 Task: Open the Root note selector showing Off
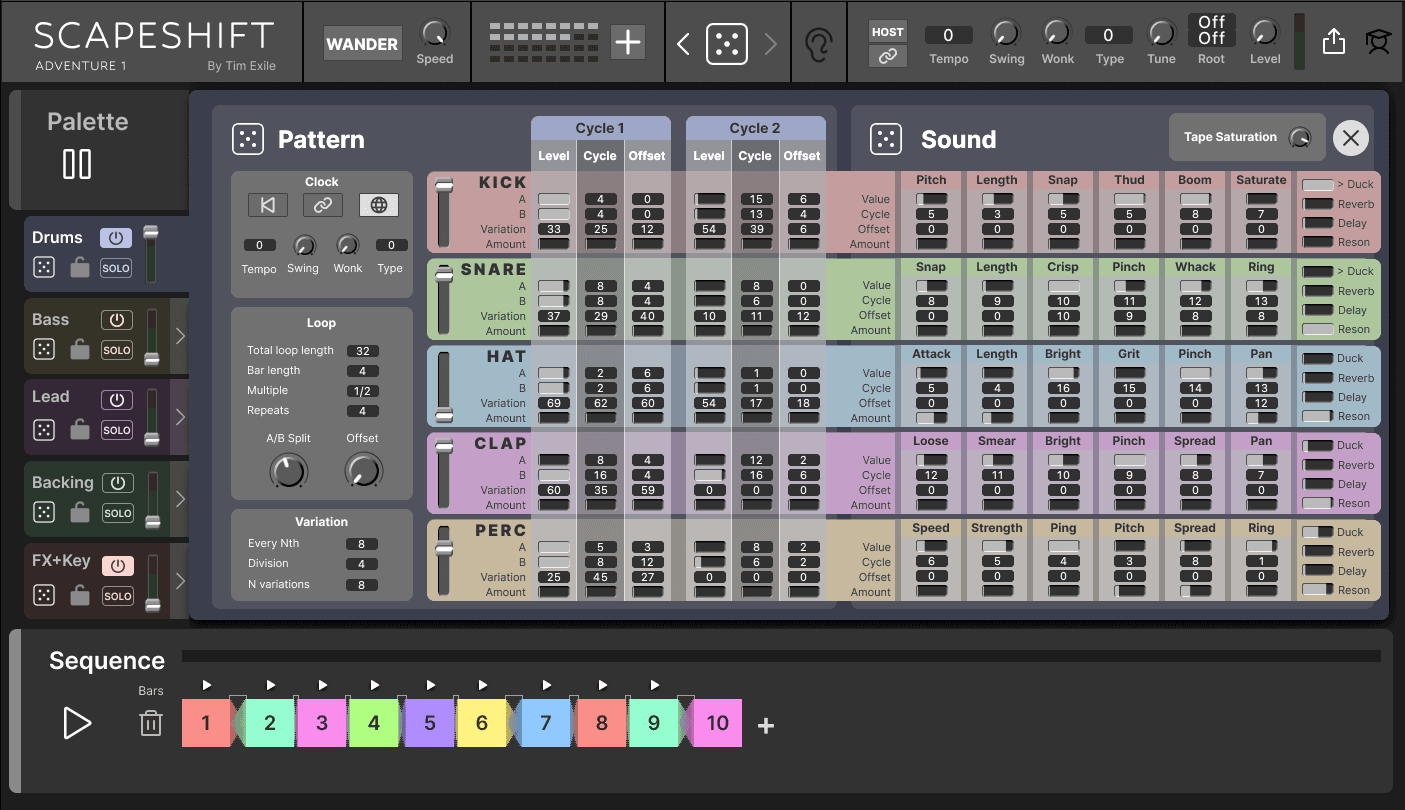[x=1211, y=30]
